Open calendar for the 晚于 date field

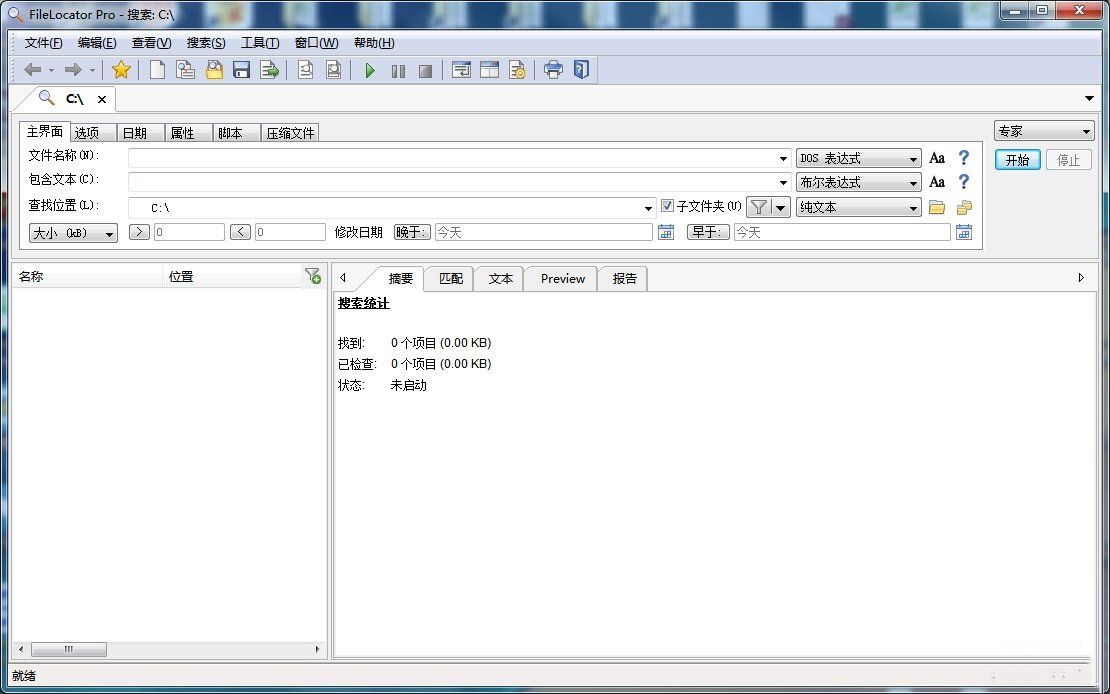[665, 232]
